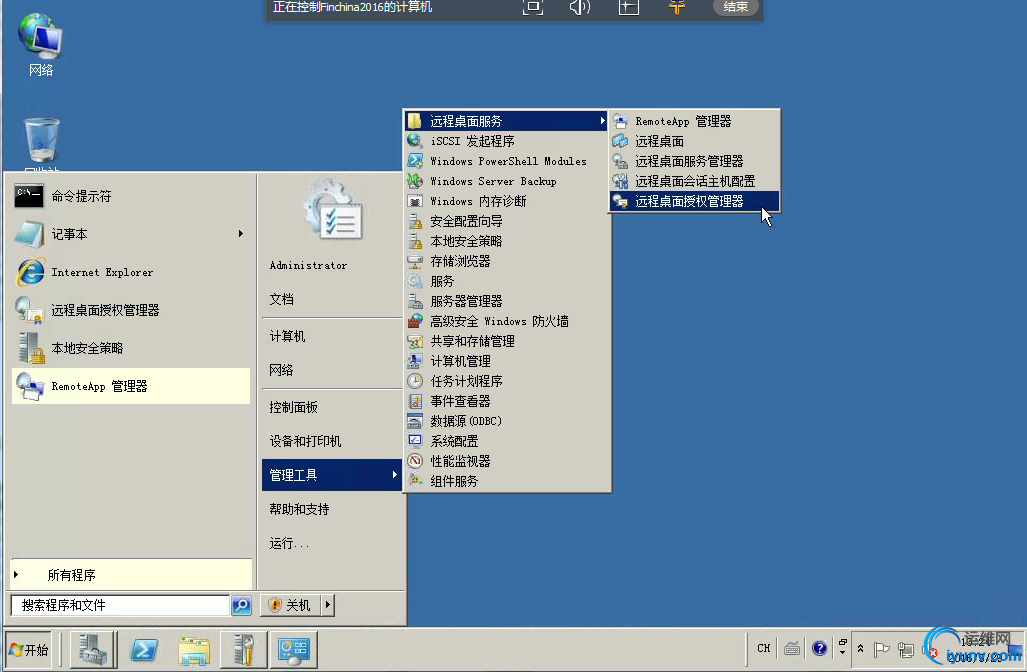The image size is (1027, 672).
Task: Open Windows Explorer from the taskbar
Action: 194,651
